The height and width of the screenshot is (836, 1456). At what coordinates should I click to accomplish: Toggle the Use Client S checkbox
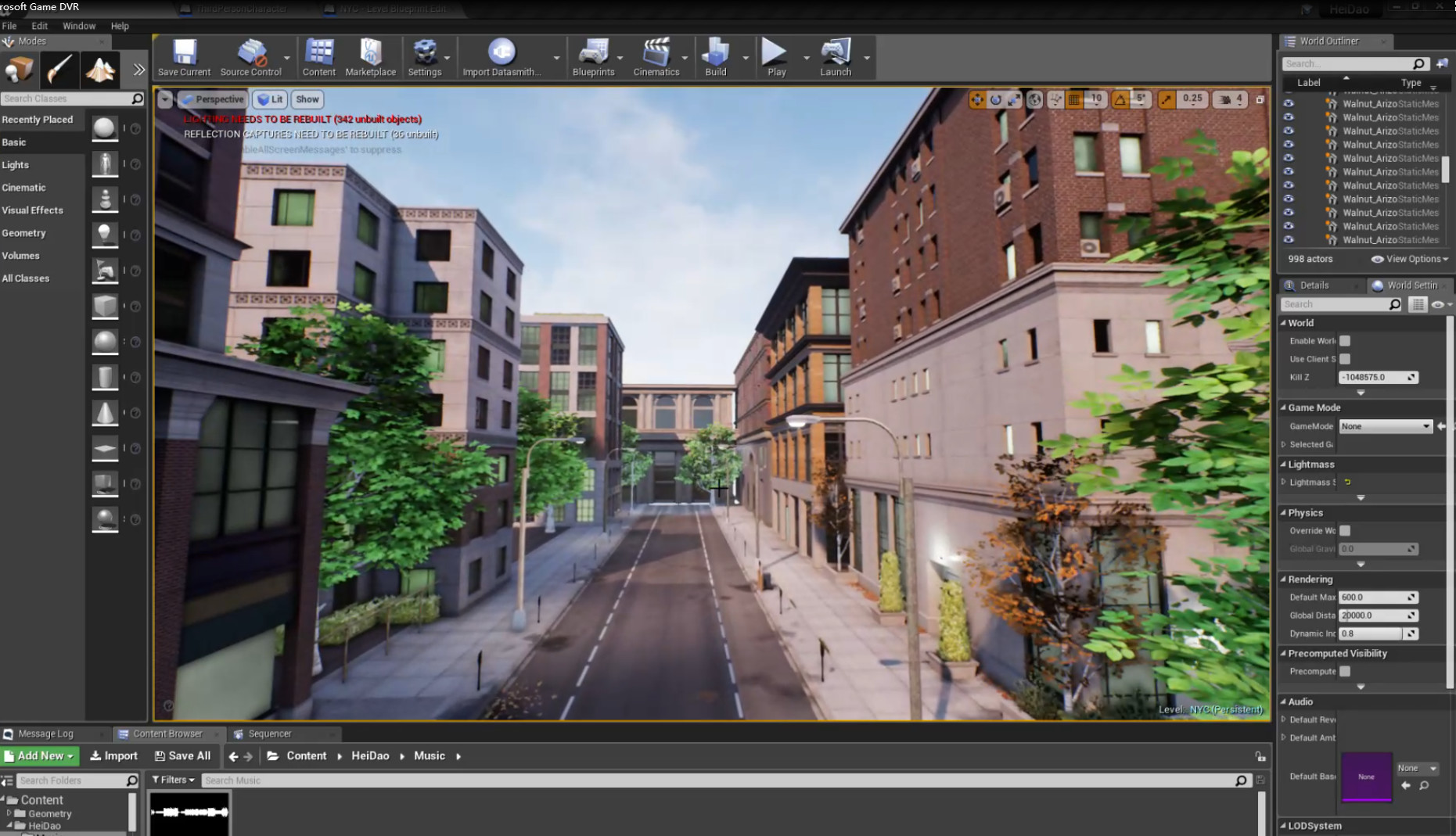[1345, 359]
